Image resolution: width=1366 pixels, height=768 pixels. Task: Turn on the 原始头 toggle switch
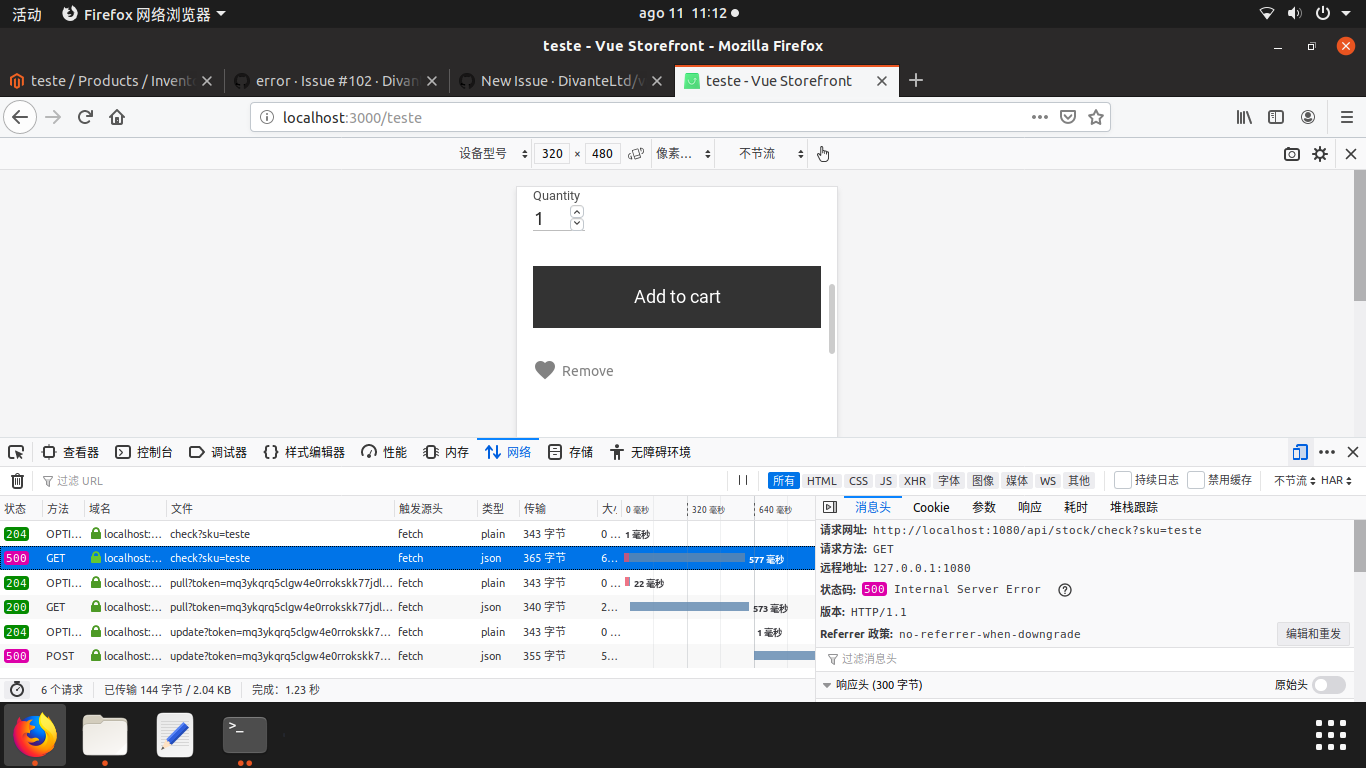1328,684
